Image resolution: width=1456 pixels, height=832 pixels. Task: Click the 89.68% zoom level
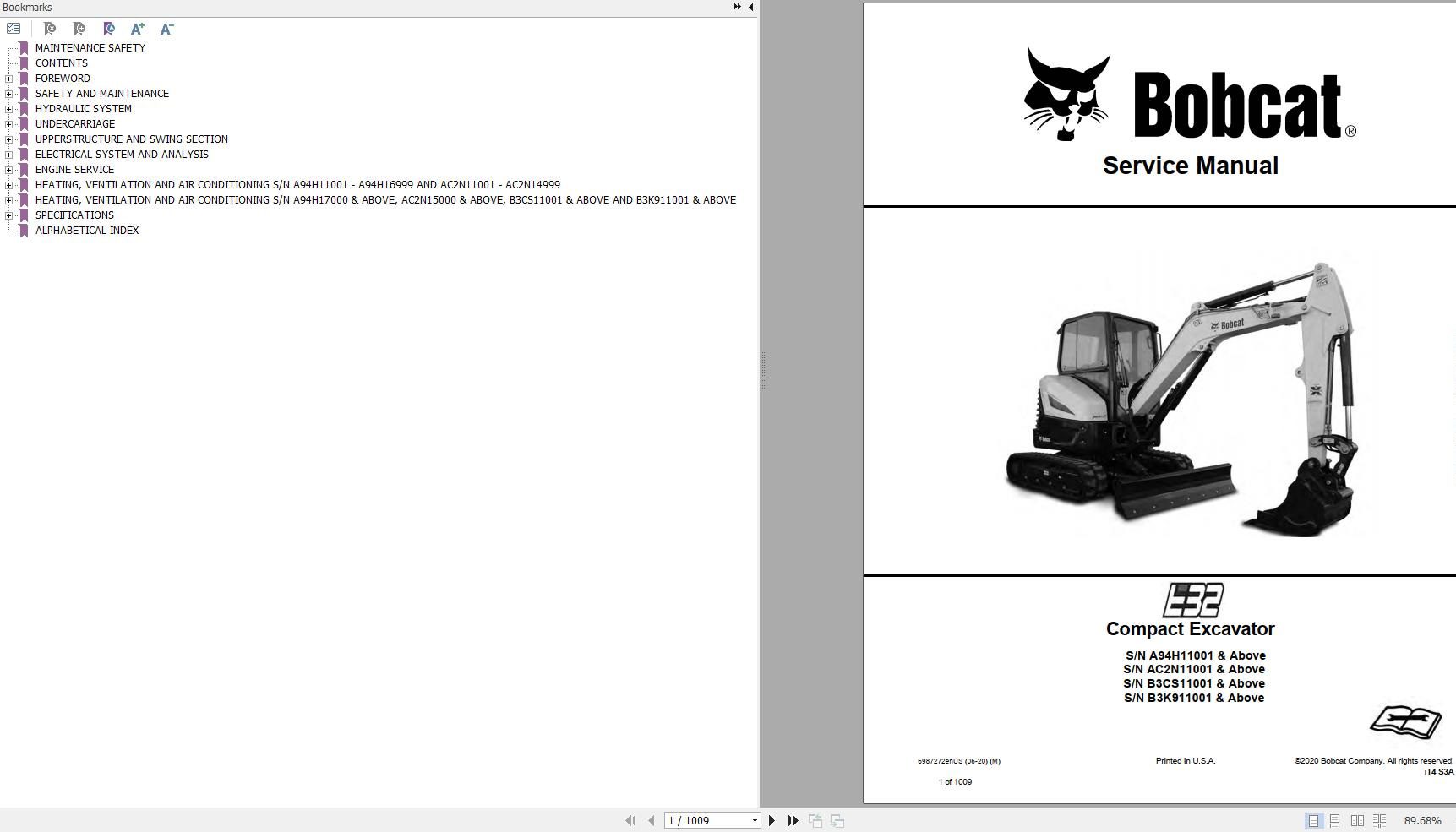1423,821
